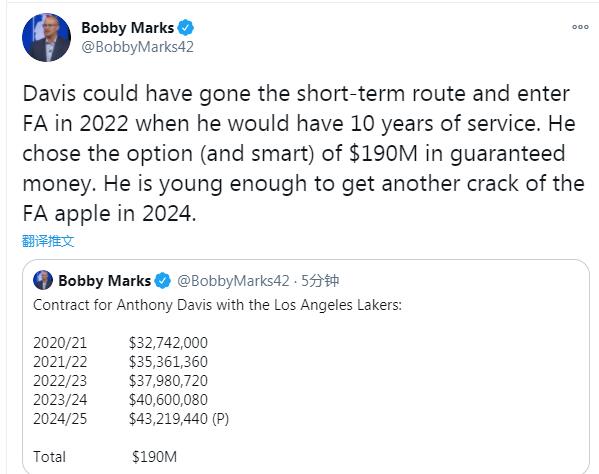Click the 2022/23 $37,980,720 salary line
Viewport: 599px width, 474px height.
click(120, 381)
